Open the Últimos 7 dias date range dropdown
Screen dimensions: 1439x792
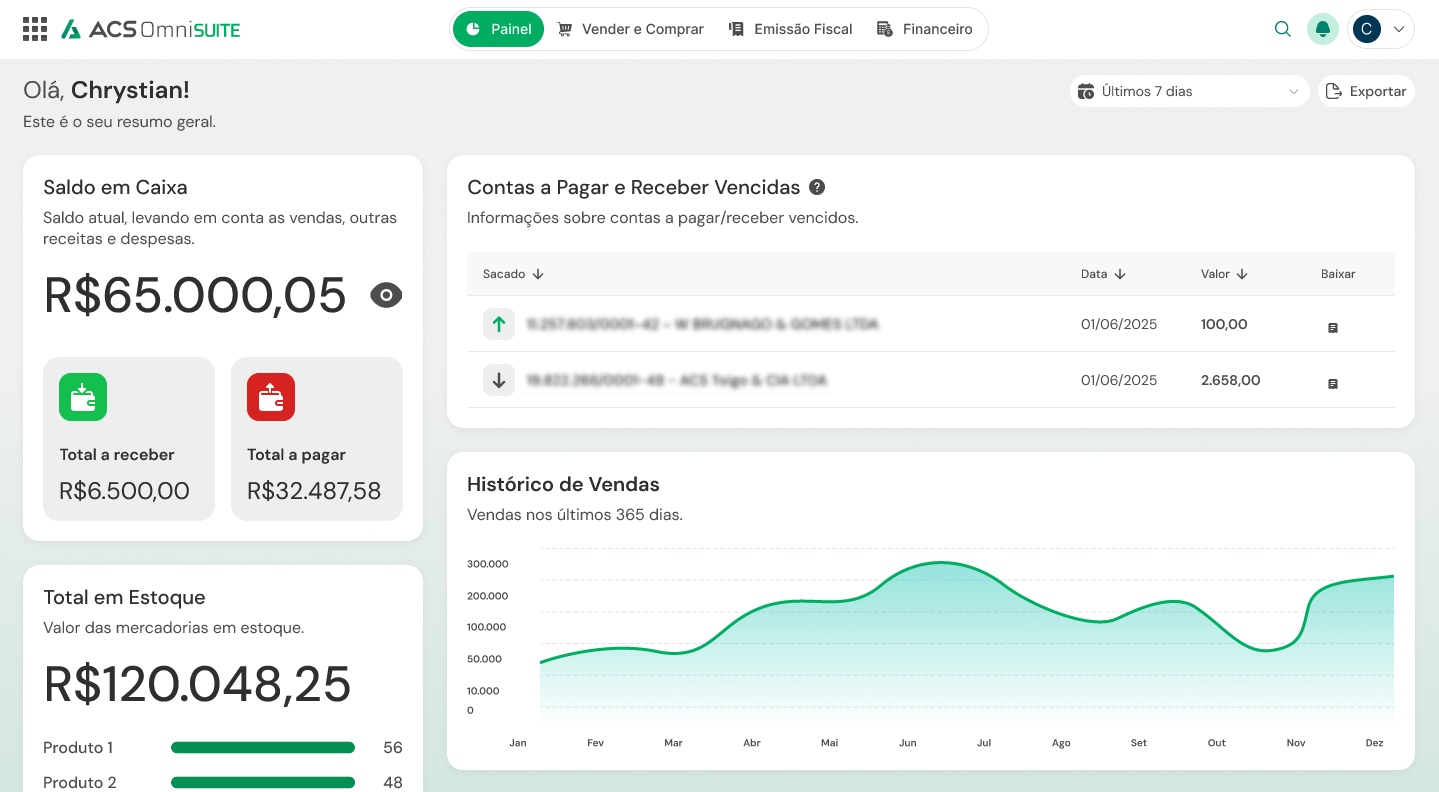pyautogui.click(x=1188, y=91)
